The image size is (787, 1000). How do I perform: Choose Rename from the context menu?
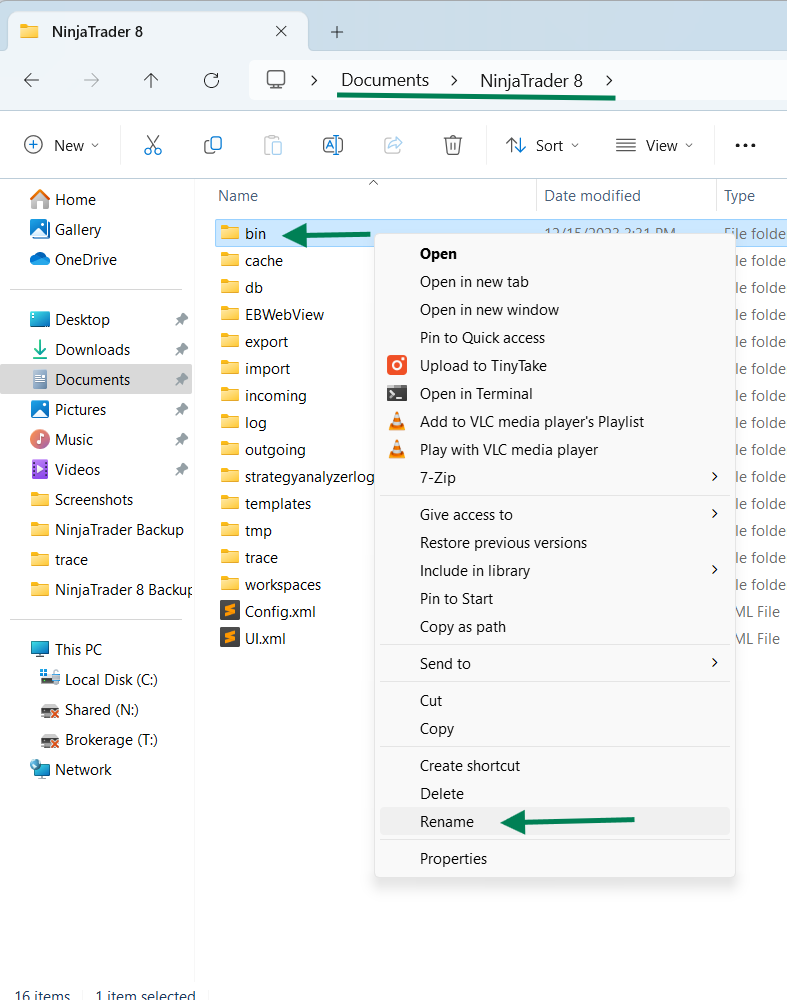(555, 821)
